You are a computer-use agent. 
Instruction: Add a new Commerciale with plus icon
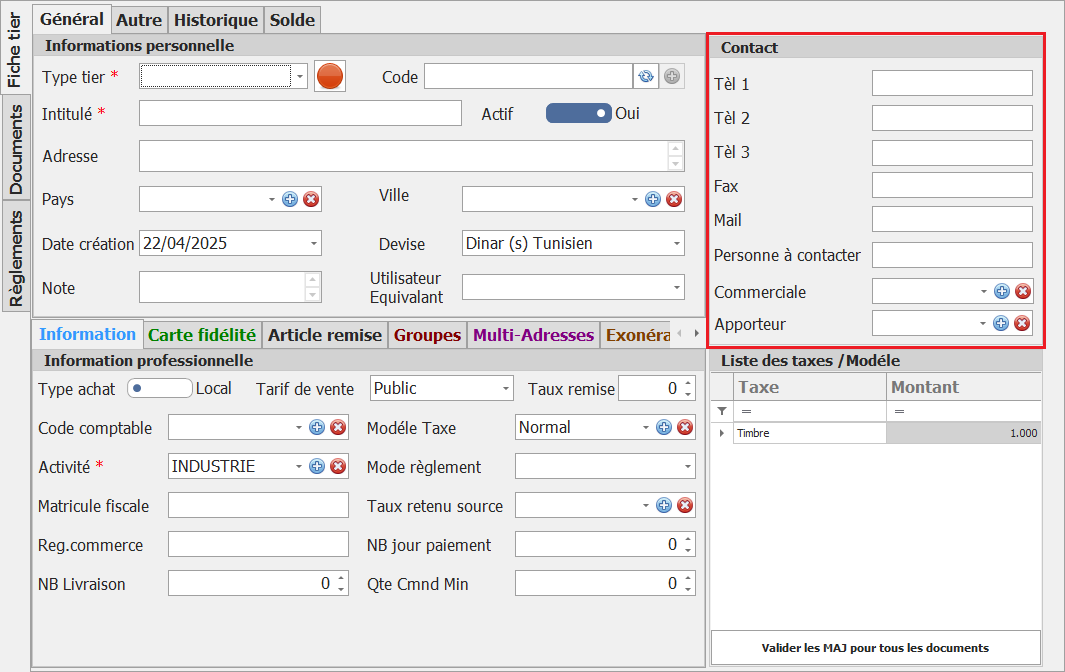pos(1001,291)
